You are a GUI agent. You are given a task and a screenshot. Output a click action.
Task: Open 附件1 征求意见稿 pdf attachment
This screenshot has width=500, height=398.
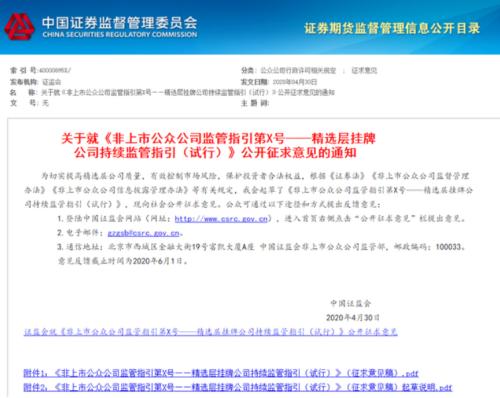[x=221, y=373]
